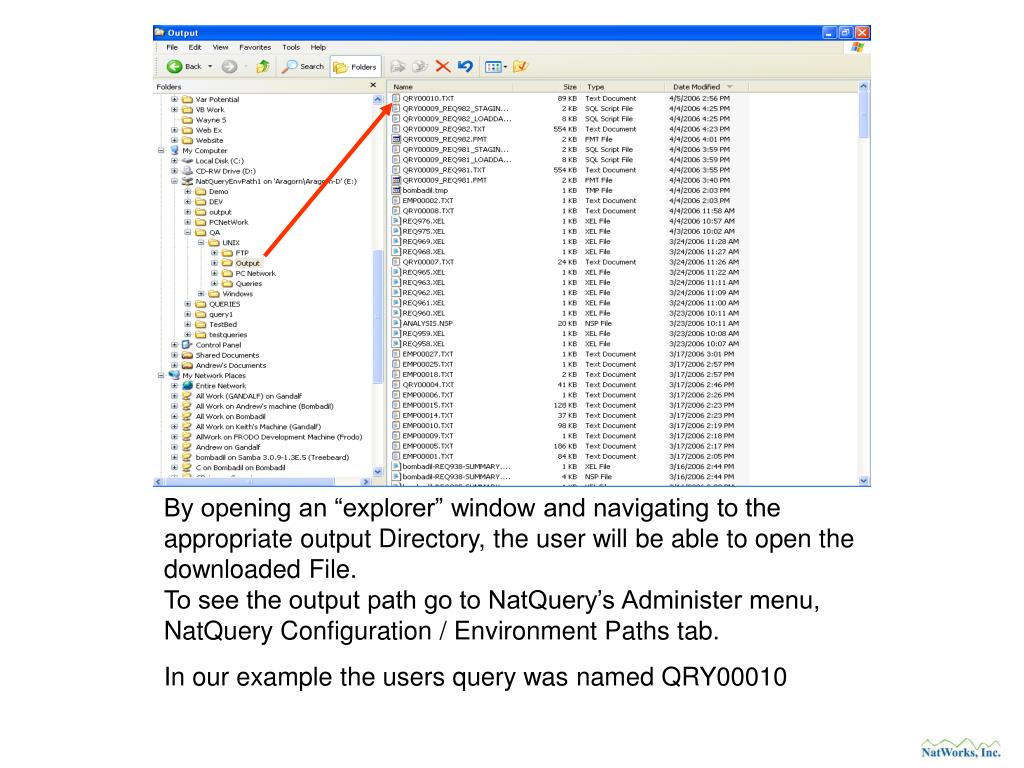The height and width of the screenshot is (768, 1024).
Task: Click the folder tree scroll-right arrow
Action: pyautogui.click(x=365, y=482)
